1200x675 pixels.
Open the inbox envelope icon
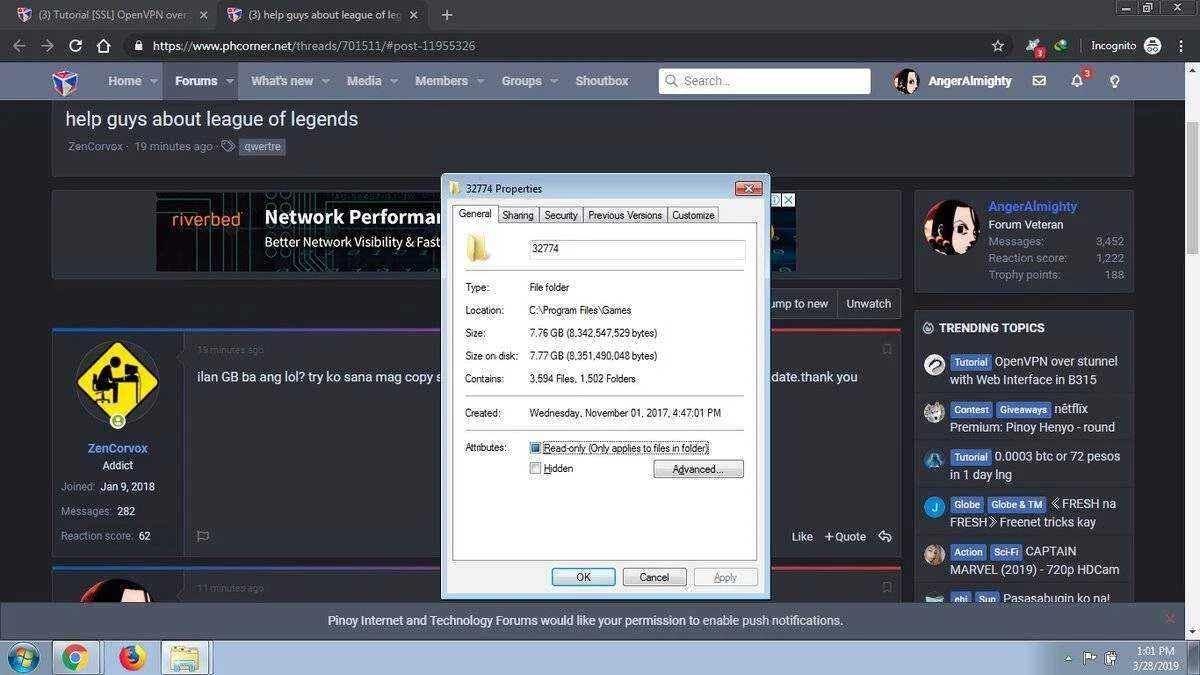[1039, 81]
